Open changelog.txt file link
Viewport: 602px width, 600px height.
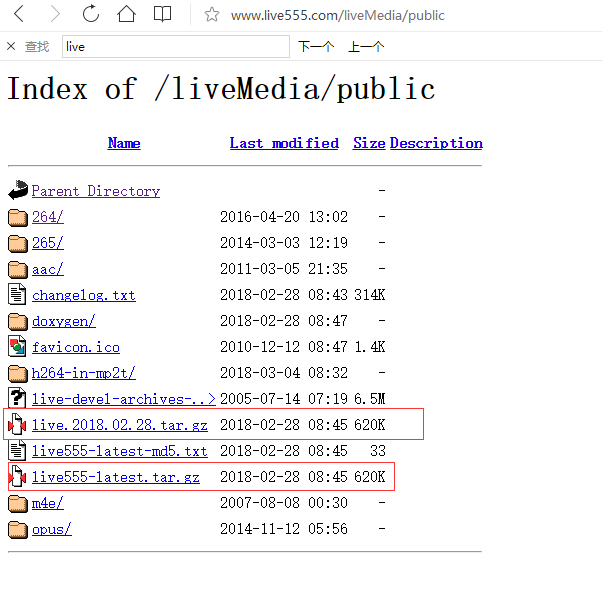pyautogui.click(x=84, y=295)
